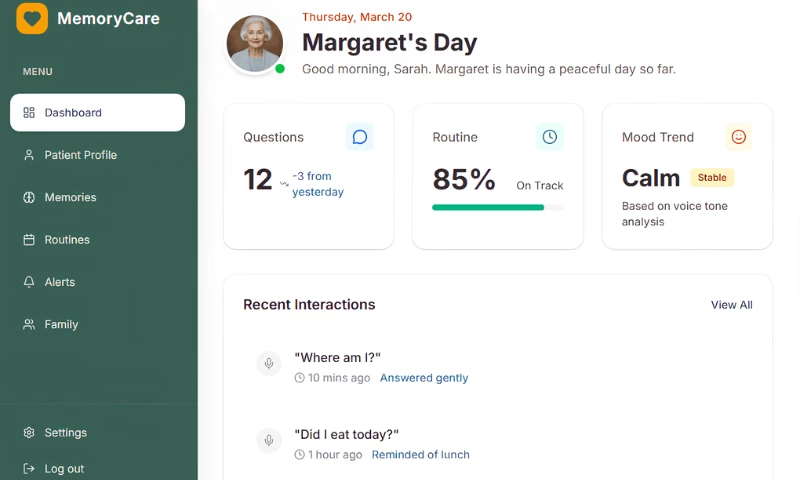Open the Family page
The height and width of the screenshot is (480, 800).
click(61, 324)
